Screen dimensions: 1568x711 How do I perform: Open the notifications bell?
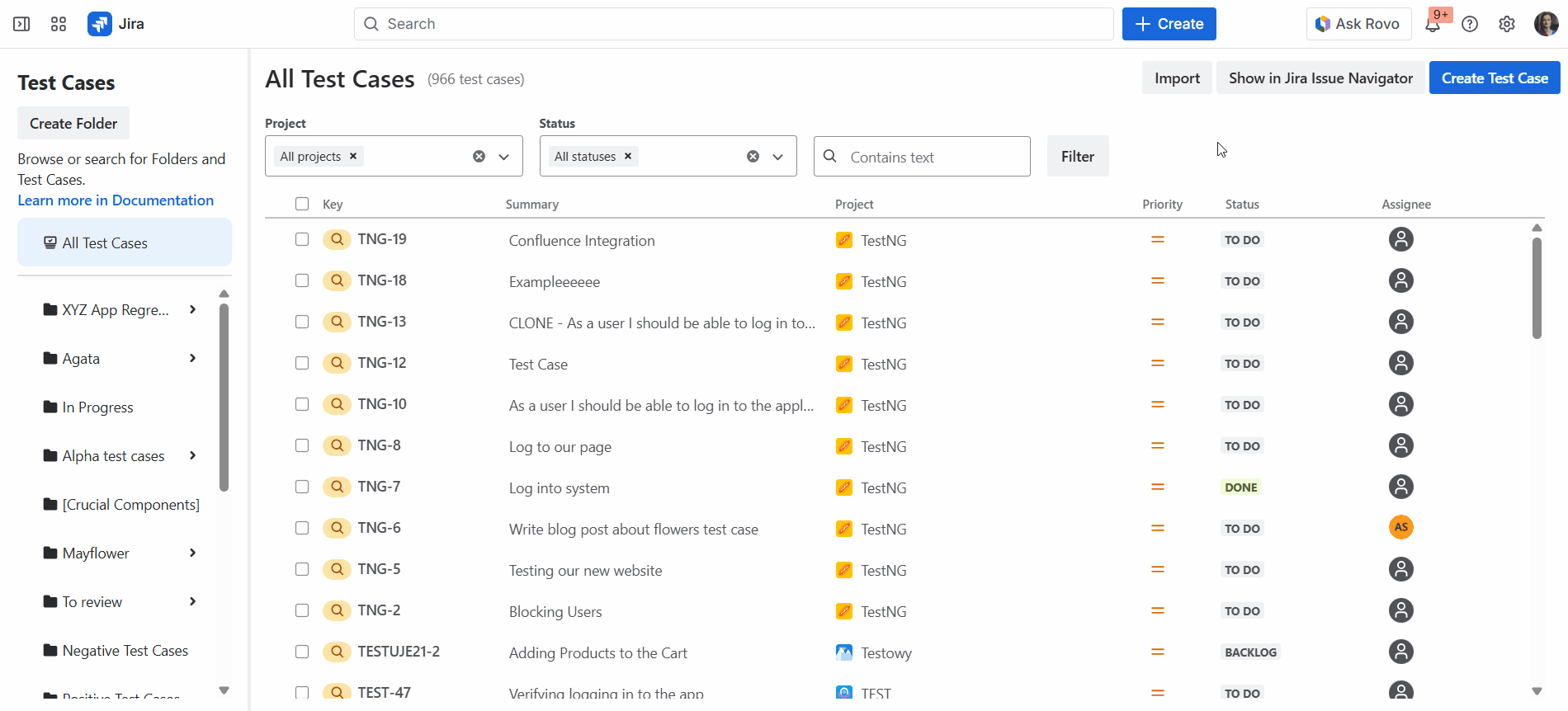1433,24
